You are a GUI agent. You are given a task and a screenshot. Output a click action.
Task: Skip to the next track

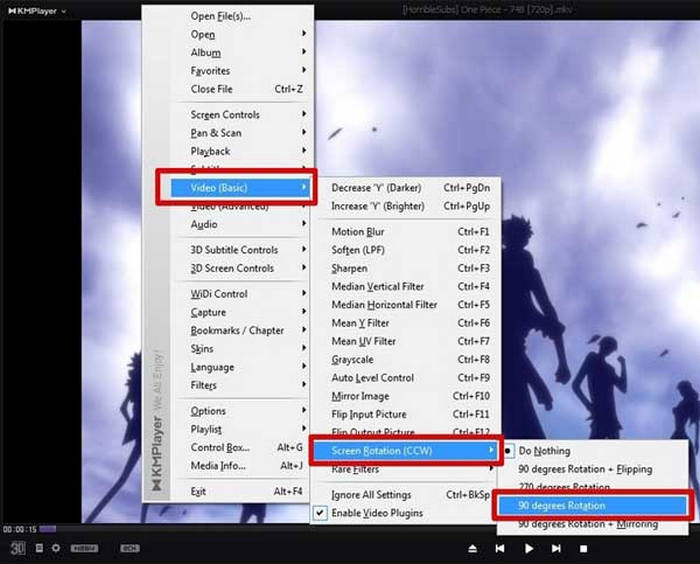556,548
